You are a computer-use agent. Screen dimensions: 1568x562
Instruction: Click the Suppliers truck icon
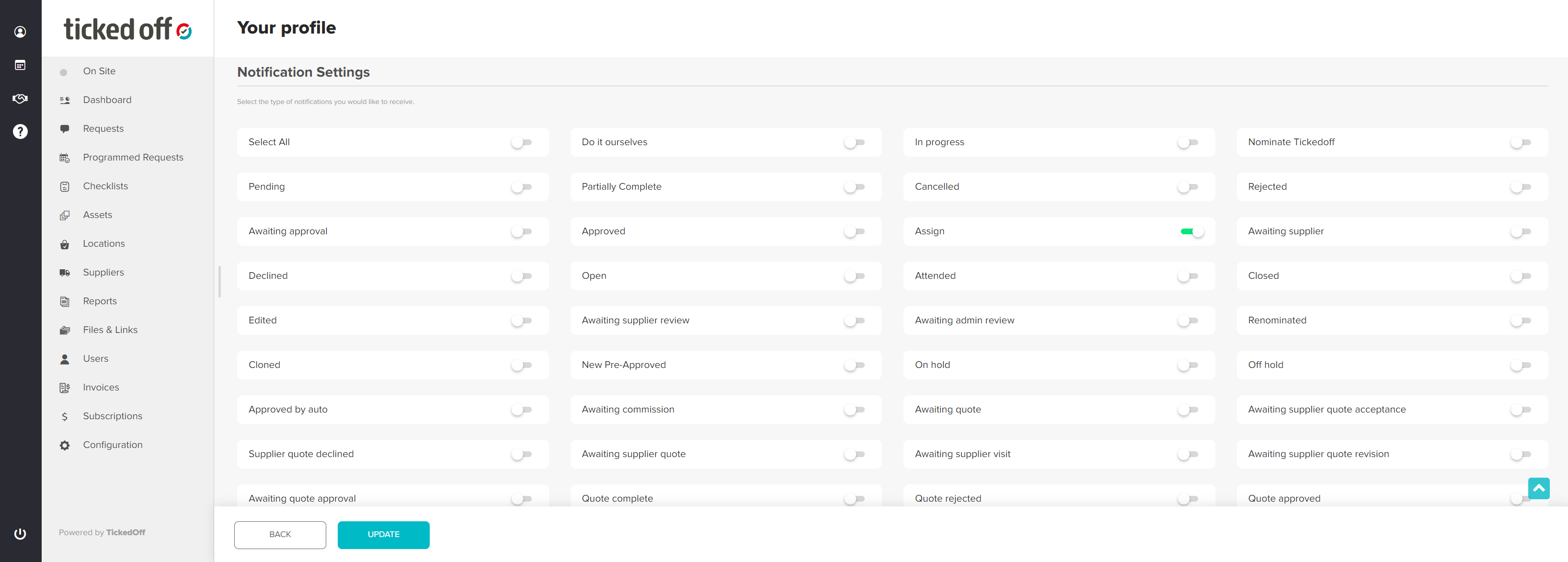tap(65, 273)
